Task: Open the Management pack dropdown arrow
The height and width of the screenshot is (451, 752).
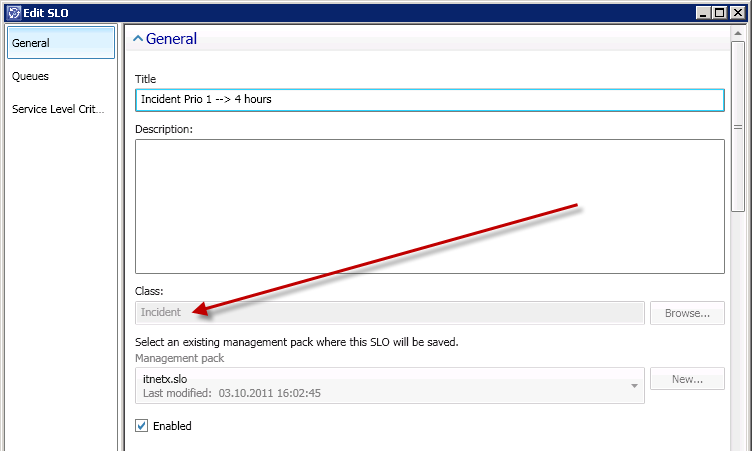Action: [x=634, y=385]
